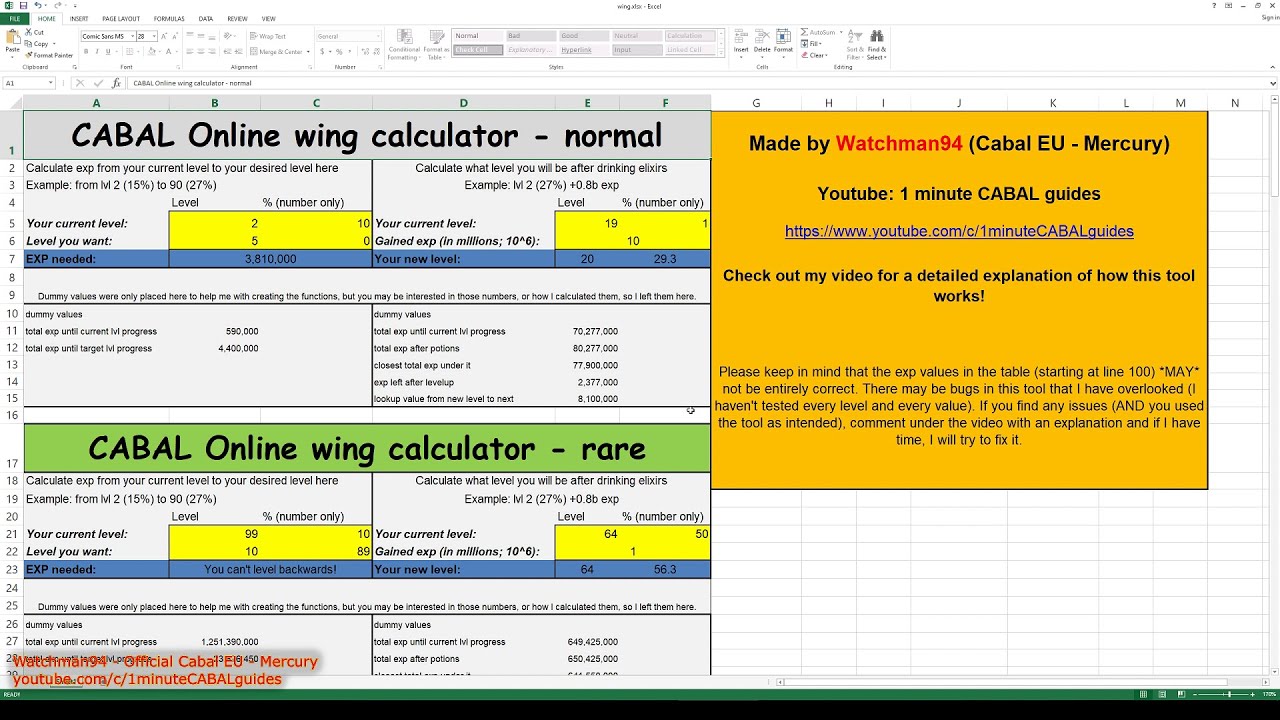
Task: Click the AutoSum sigma icon
Action: (806, 32)
